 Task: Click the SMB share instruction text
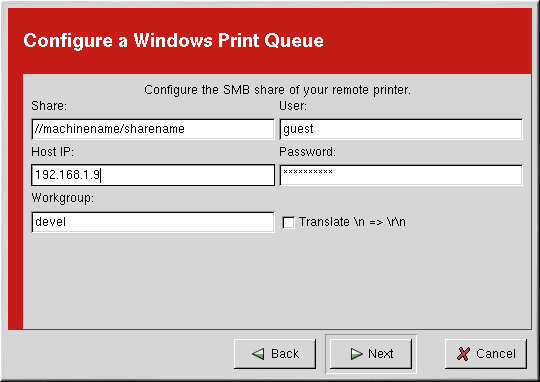point(277,90)
